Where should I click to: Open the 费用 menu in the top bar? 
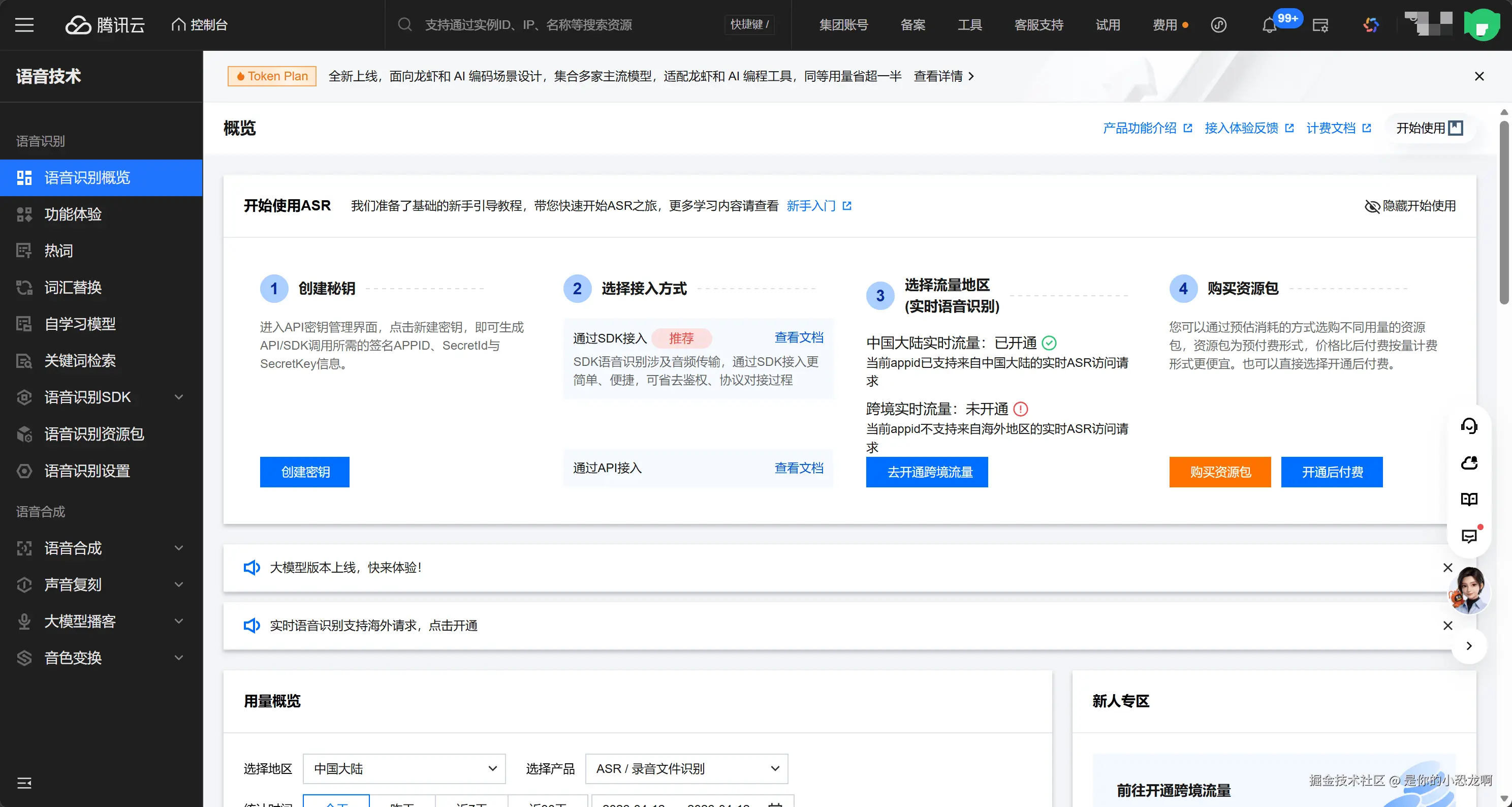pos(1164,25)
